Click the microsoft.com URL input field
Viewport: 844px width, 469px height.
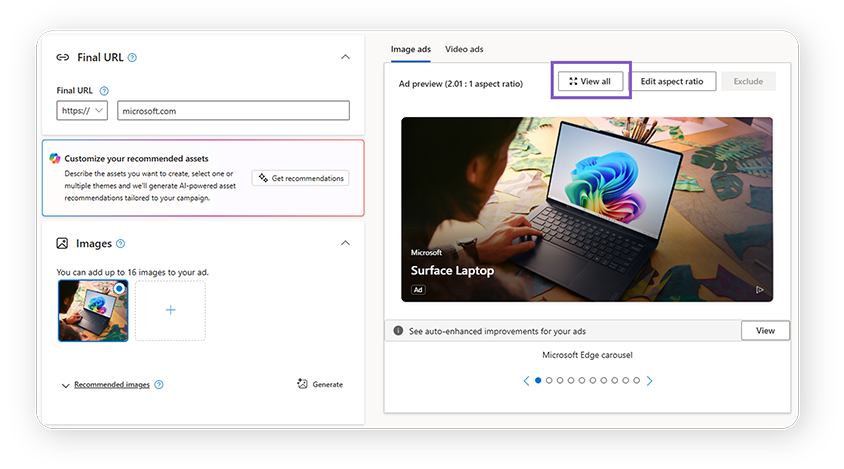233,111
